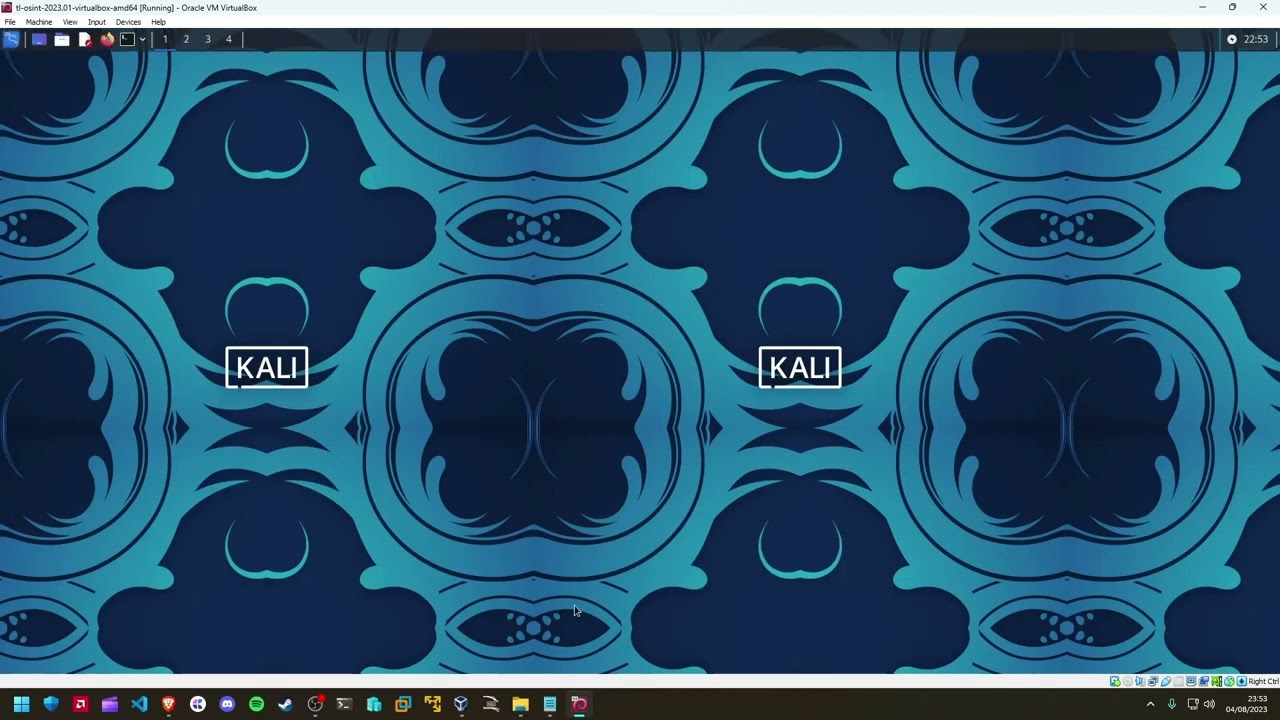Click the microphone icon in system tray

[1172, 704]
